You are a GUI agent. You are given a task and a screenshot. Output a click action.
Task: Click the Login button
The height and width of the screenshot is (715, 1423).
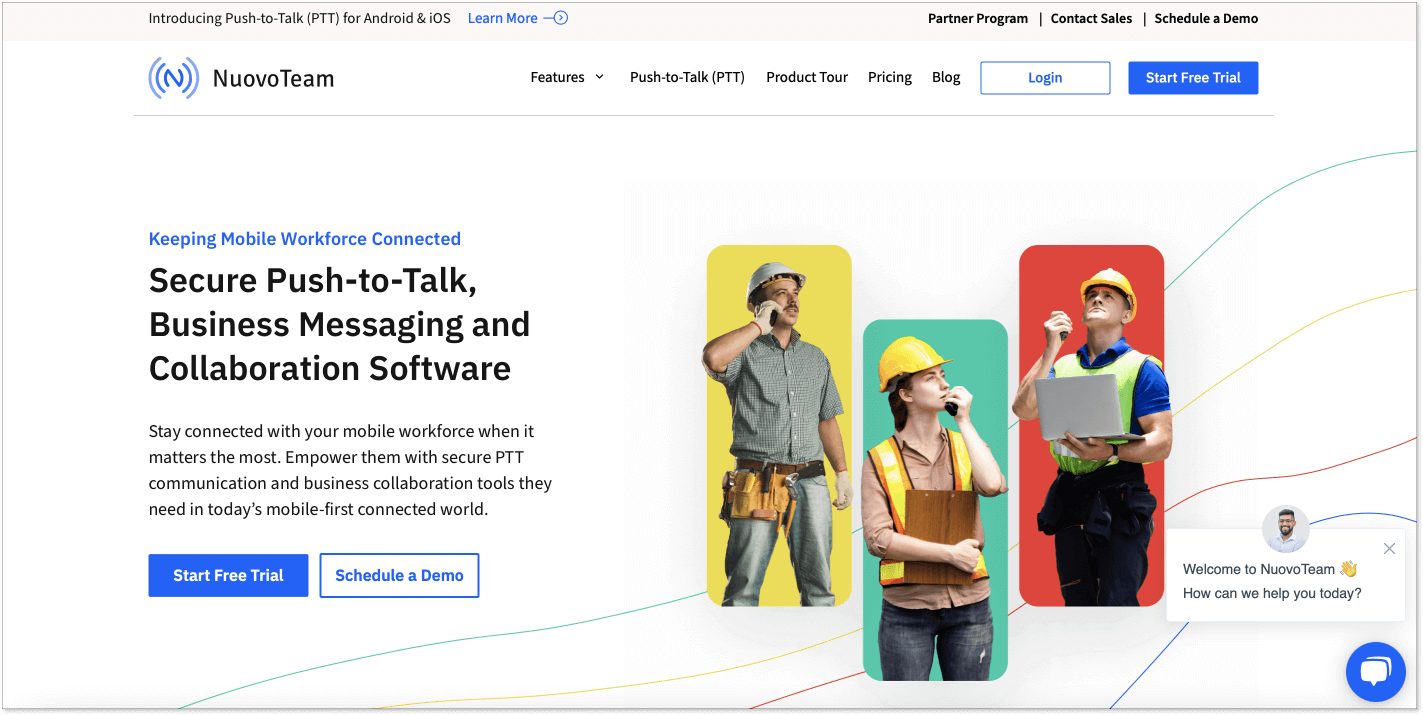[x=1045, y=78]
